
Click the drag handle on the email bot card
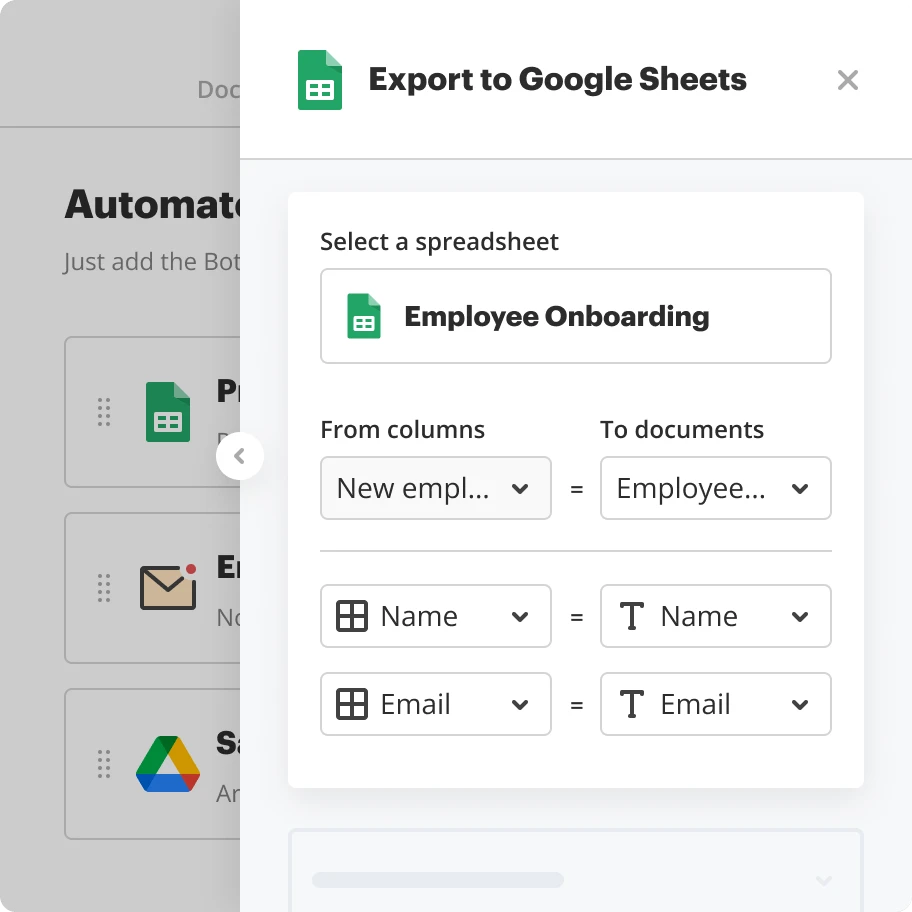(x=103, y=588)
